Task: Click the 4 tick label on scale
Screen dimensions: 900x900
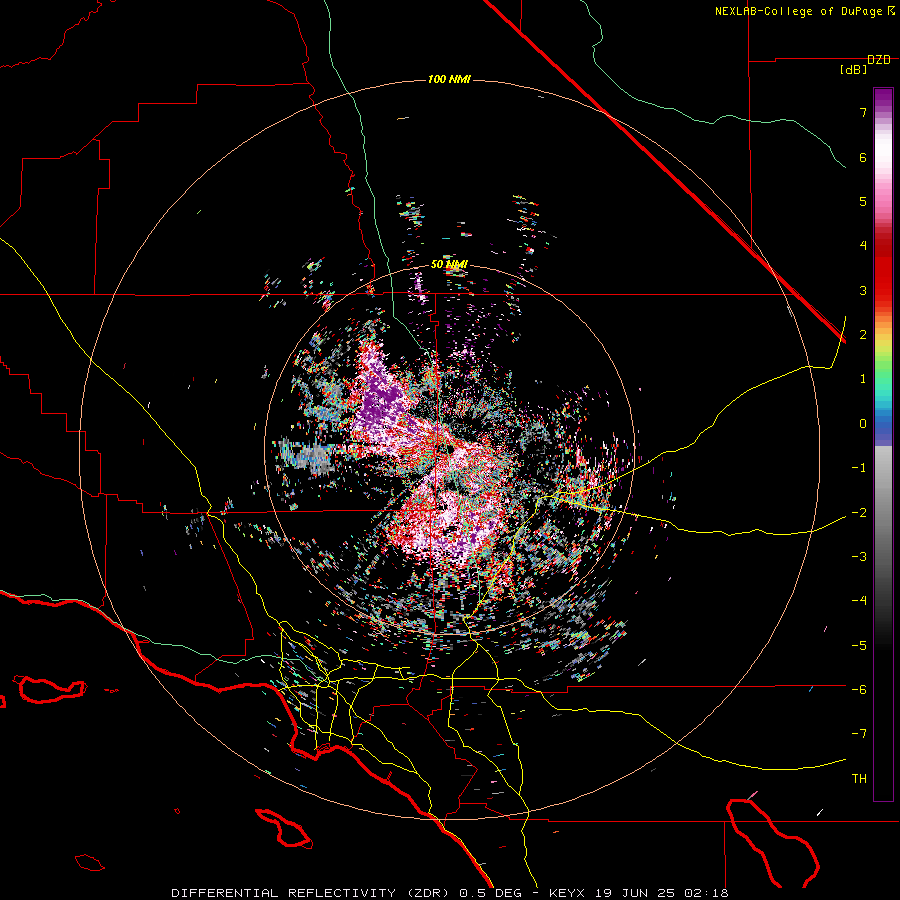Action: (863, 246)
